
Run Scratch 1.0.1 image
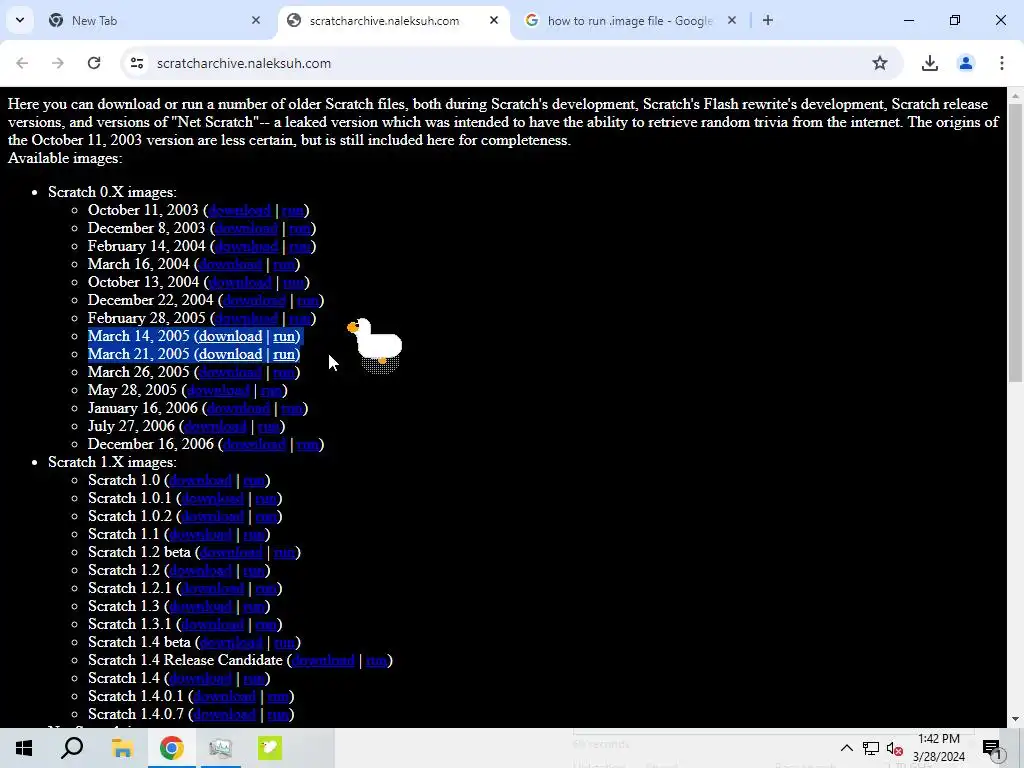pyautogui.click(x=266, y=498)
